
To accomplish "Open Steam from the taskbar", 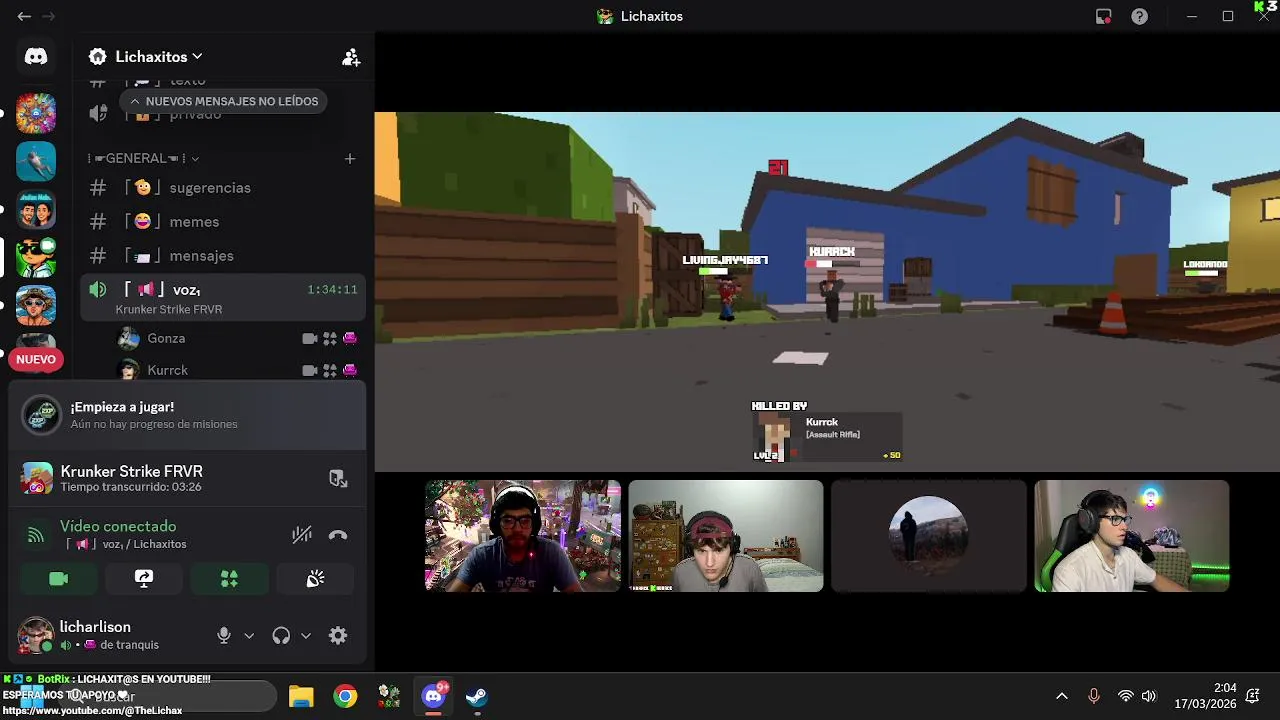I will (477, 696).
